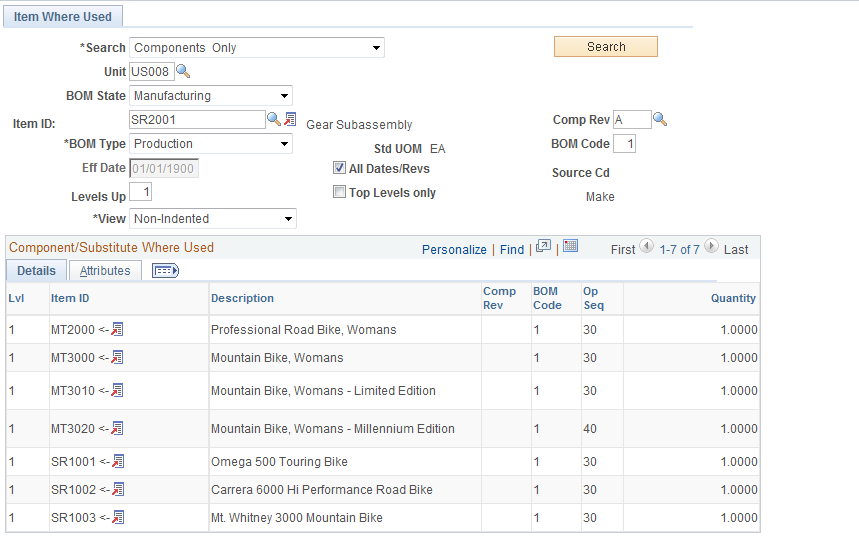Image resolution: width=859 pixels, height=540 pixels.
Task: Show all columns tab icon
Action: coord(165,271)
